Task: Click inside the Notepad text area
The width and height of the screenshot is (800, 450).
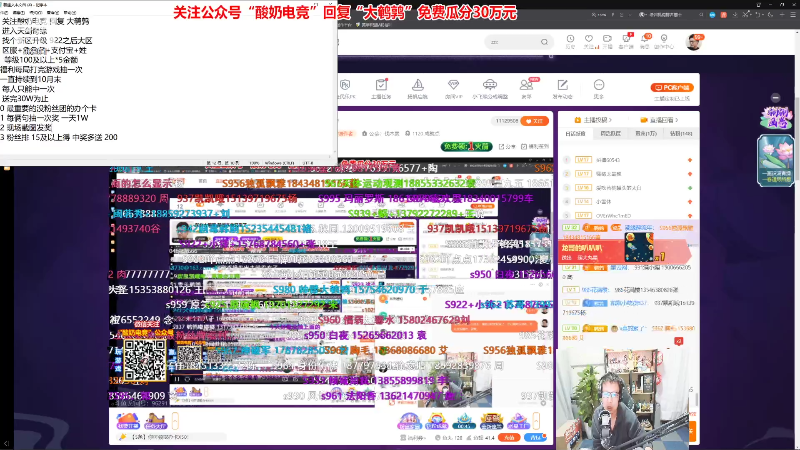Action: [x=168, y=87]
